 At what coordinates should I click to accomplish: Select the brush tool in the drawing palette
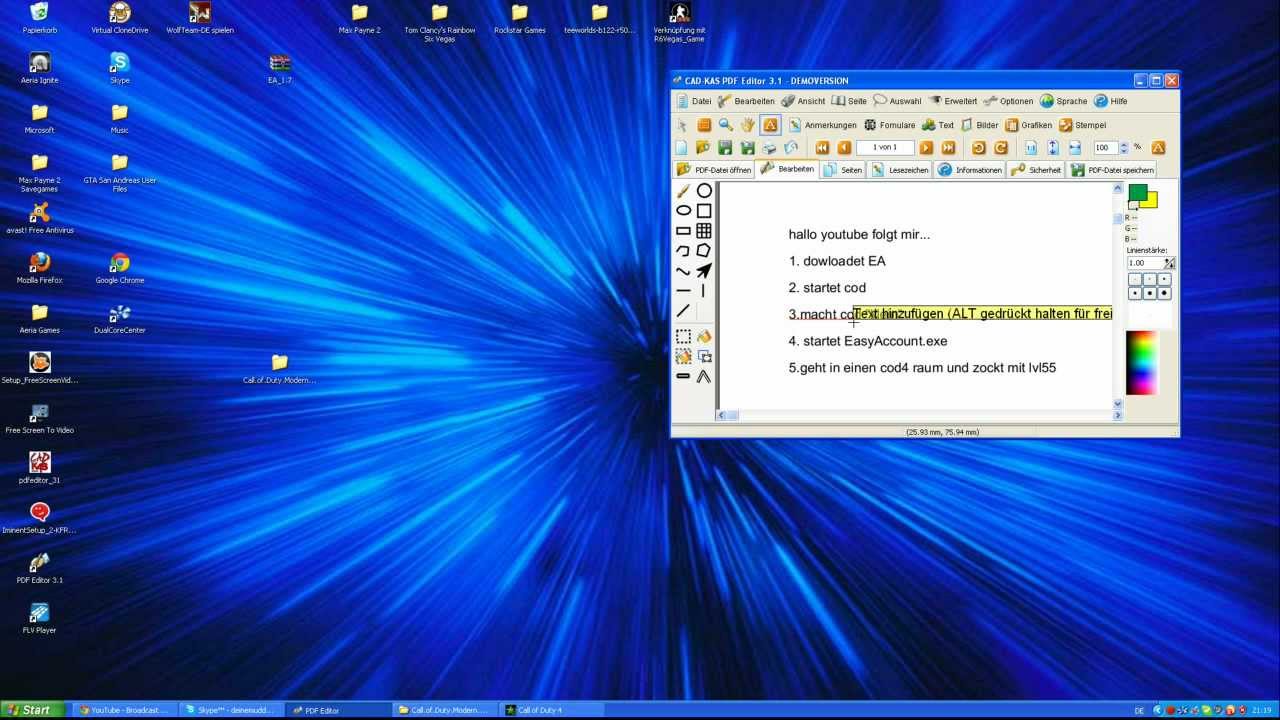[684, 190]
